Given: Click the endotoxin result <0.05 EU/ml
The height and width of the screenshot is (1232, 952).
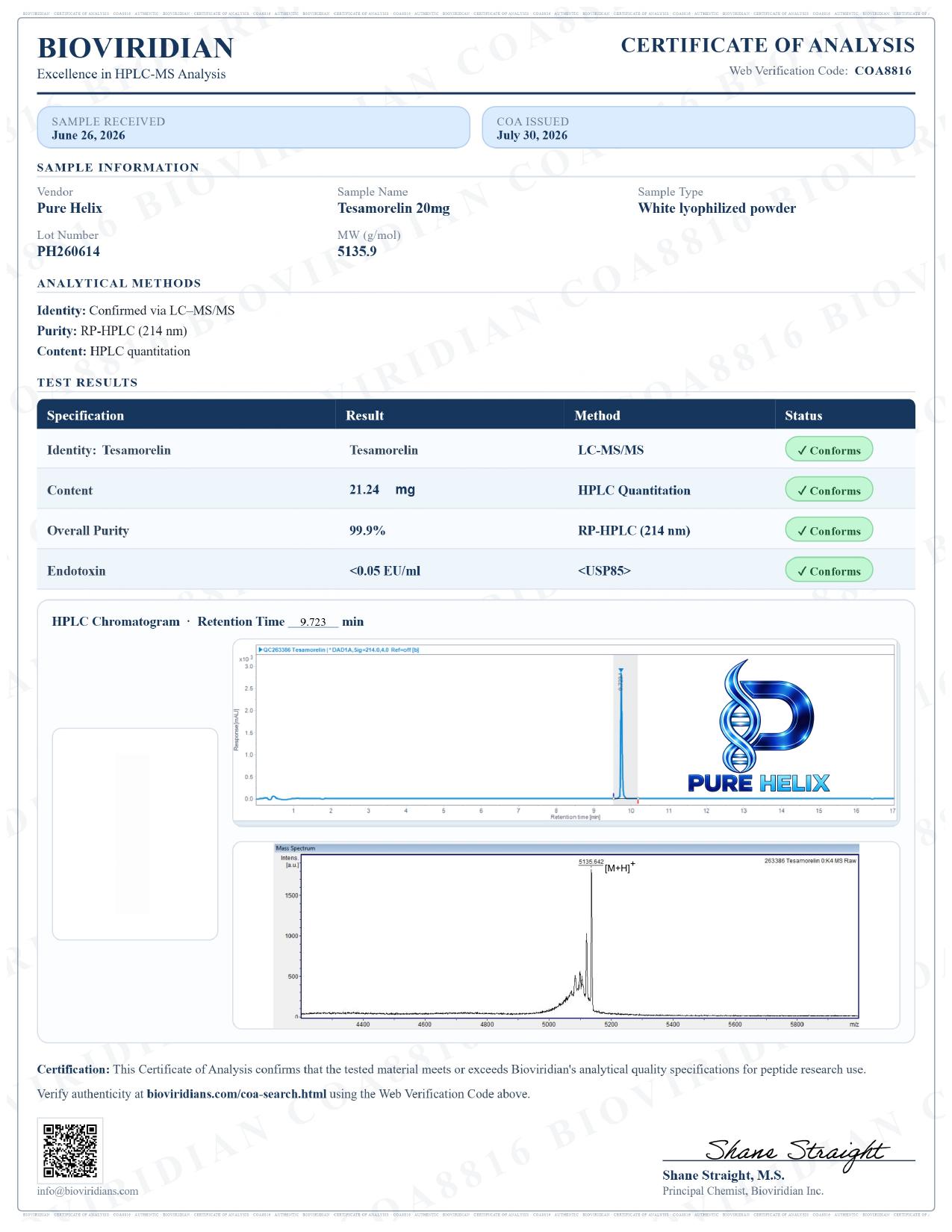Looking at the screenshot, I should pyautogui.click(x=385, y=571).
